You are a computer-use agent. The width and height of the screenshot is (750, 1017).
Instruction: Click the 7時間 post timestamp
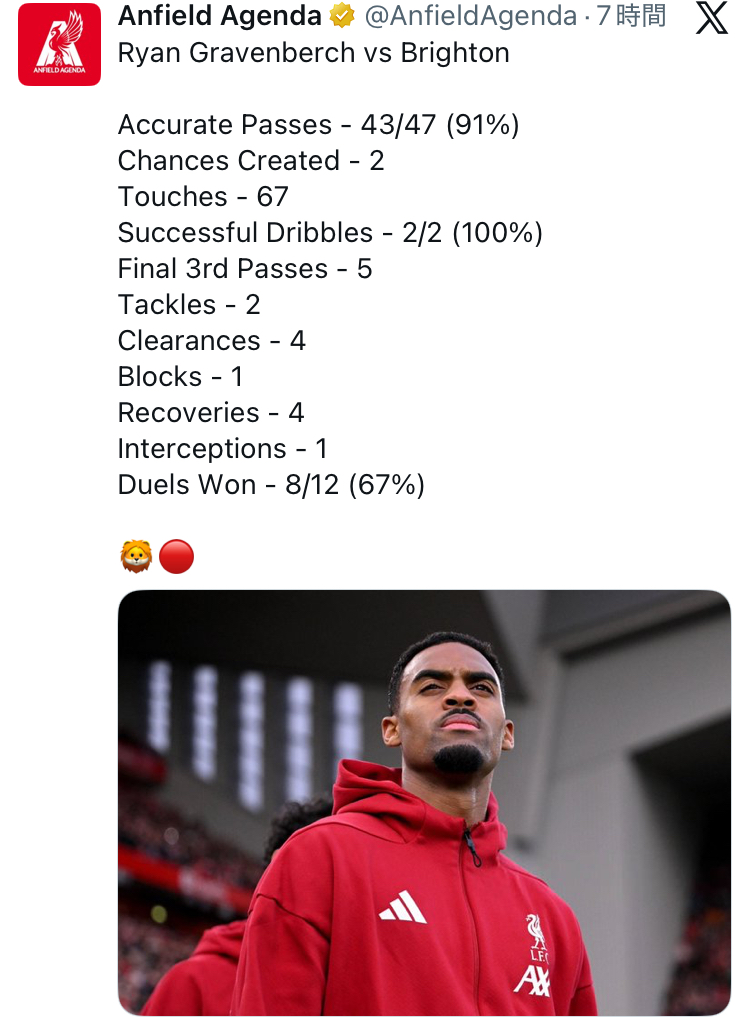click(x=631, y=16)
